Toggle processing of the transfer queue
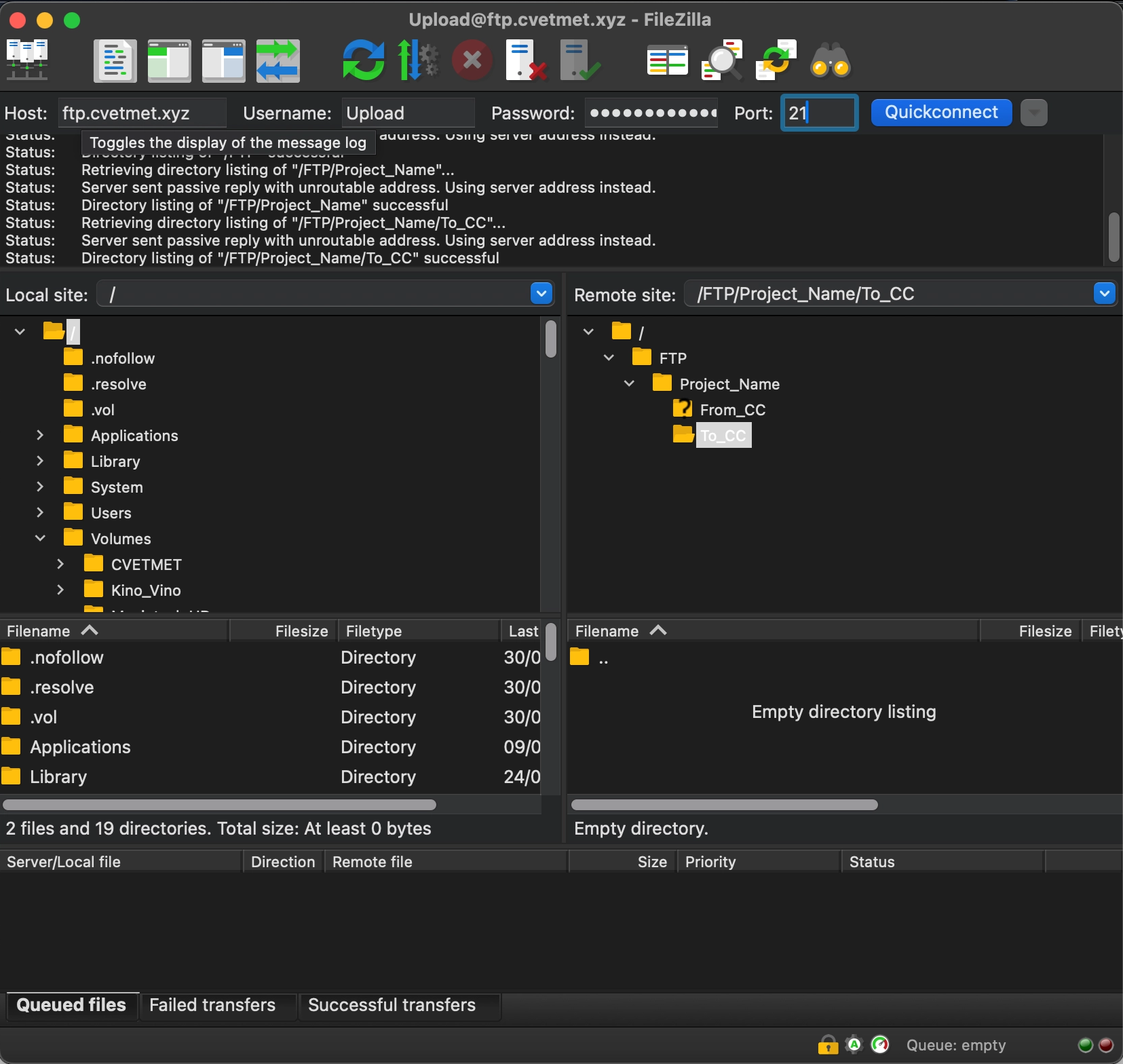Viewport: 1123px width, 1064px height. click(417, 60)
